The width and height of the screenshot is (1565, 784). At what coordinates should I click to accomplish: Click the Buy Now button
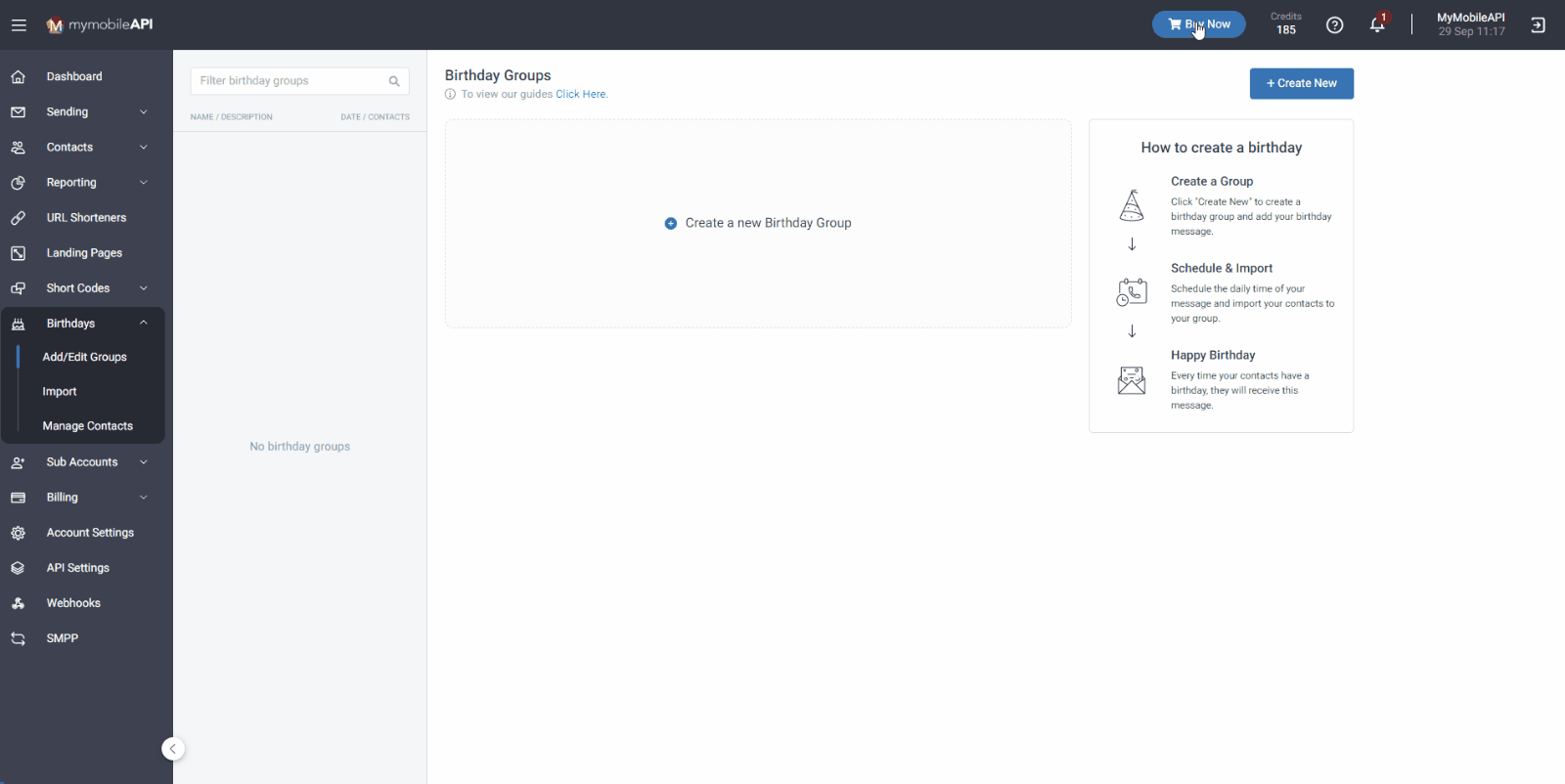pyautogui.click(x=1198, y=24)
